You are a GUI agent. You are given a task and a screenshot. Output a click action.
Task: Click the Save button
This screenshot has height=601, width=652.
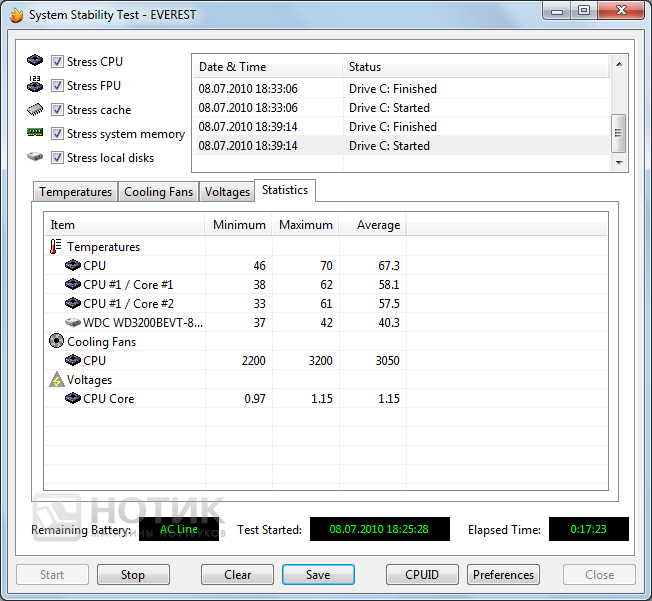tap(318, 575)
